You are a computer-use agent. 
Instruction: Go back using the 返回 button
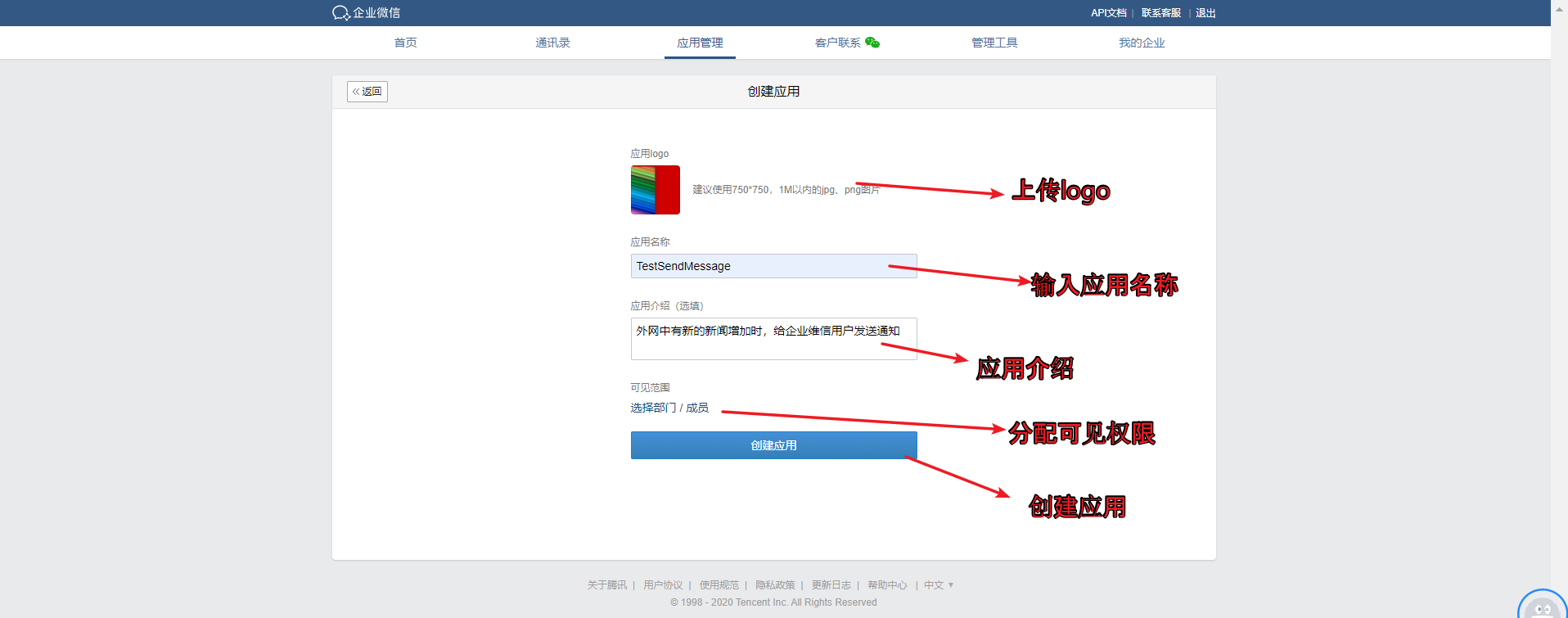tap(367, 92)
